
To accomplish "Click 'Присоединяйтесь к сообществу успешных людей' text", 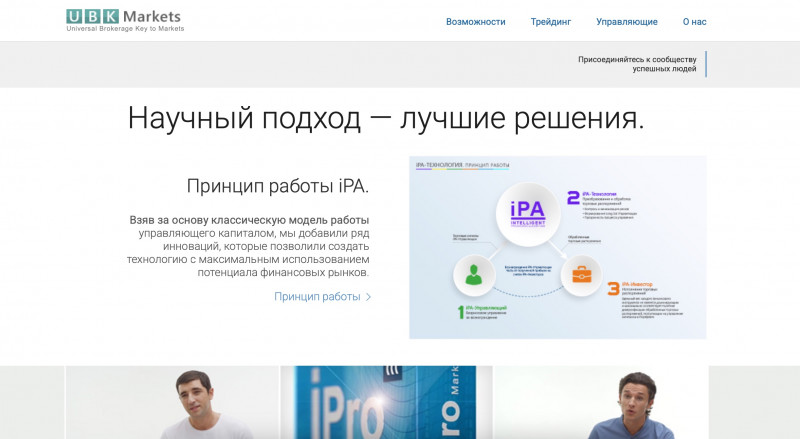I will click(x=637, y=64).
